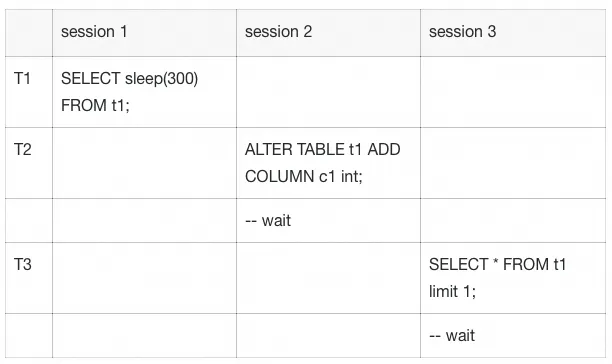Click empty session 2 cell in last row
Viewport: 612px width, 364px height.
click(328, 336)
